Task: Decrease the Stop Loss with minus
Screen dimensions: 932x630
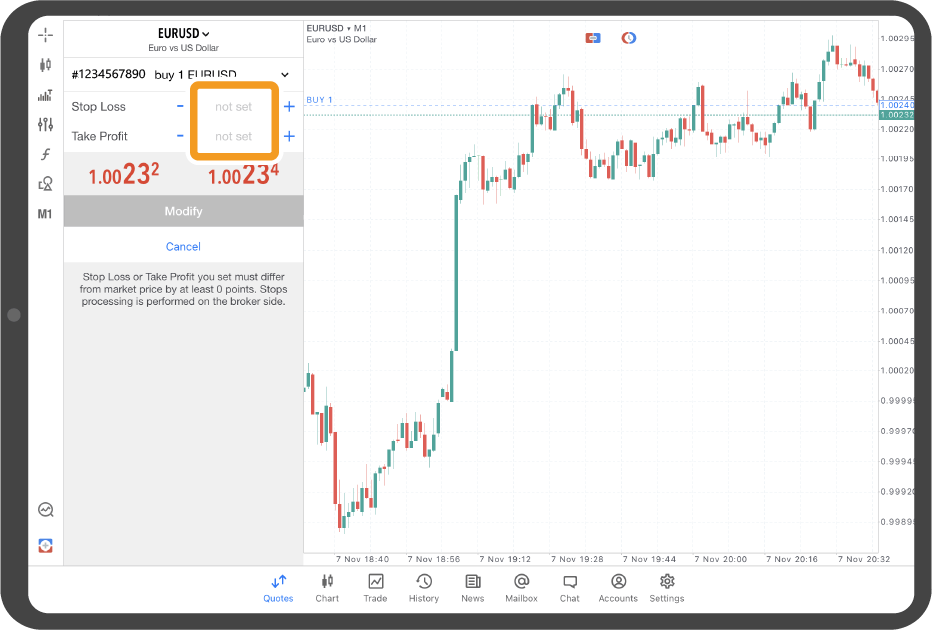Action: pos(180,106)
